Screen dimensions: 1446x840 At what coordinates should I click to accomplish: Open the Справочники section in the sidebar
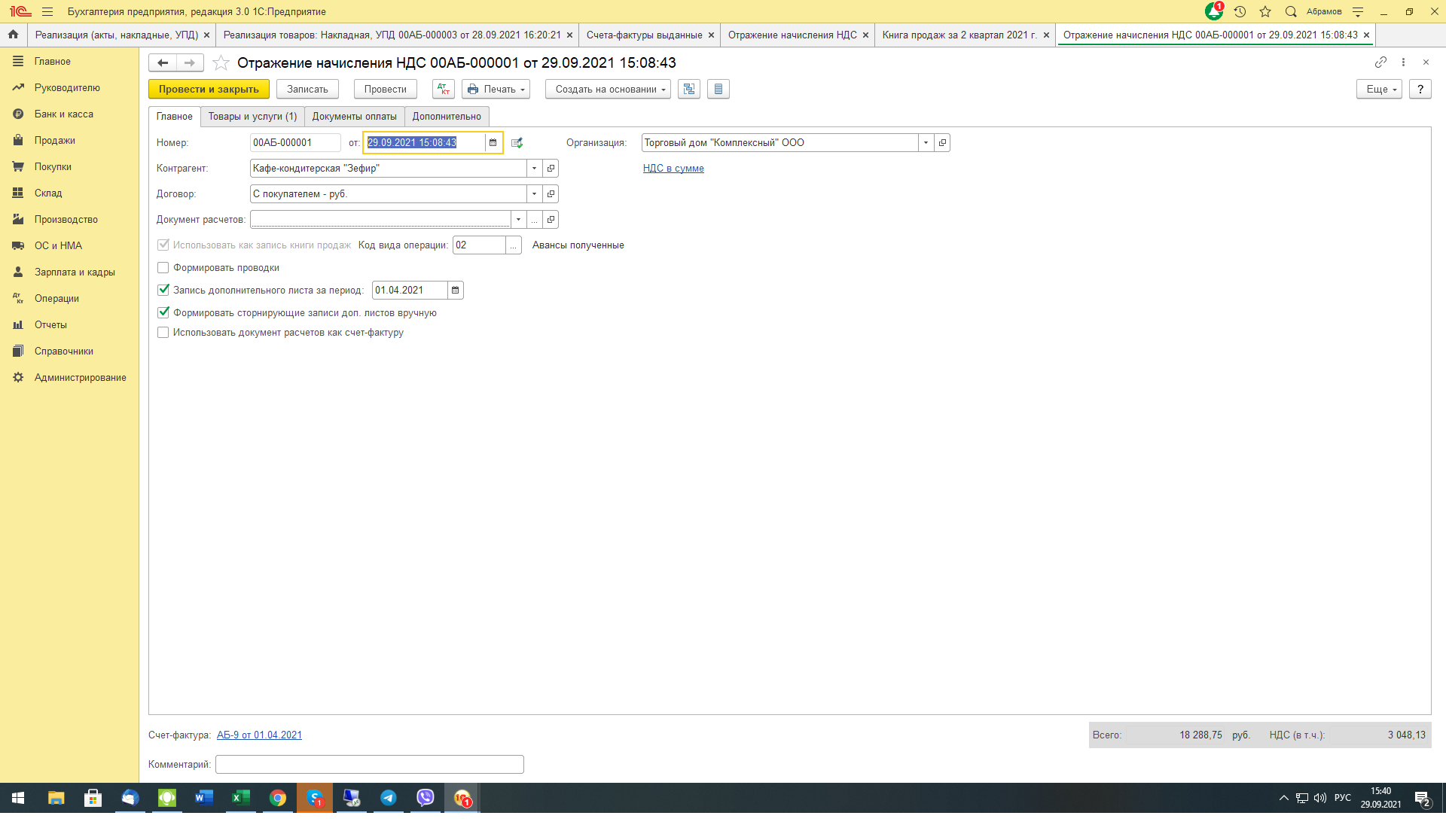[63, 351]
